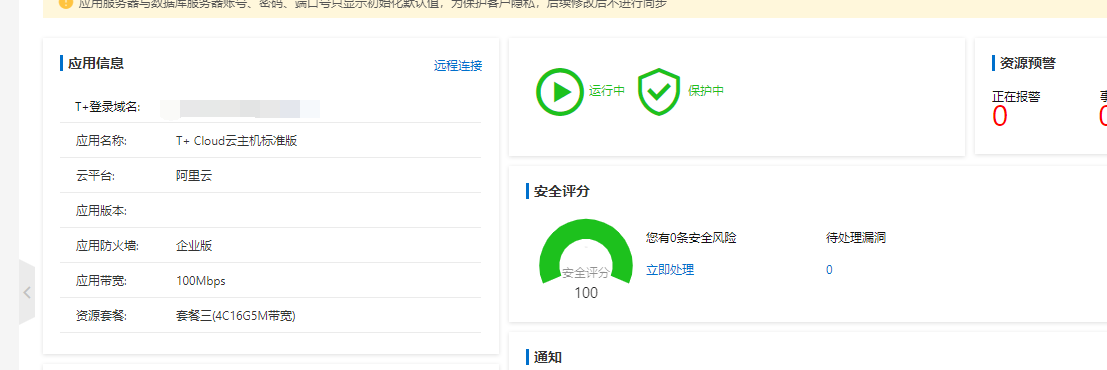
Task: Collapse the sidebar with left chevron handle
Action: pos(27,292)
